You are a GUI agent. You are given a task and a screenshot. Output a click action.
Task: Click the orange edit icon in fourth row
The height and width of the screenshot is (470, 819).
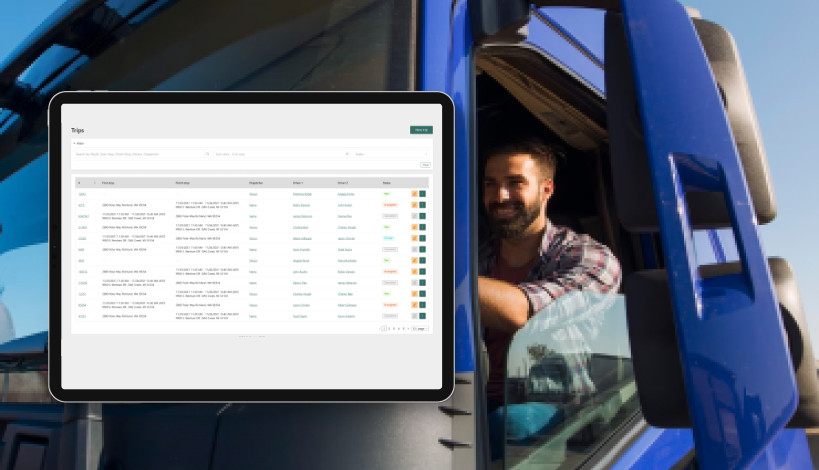click(414, 227)
